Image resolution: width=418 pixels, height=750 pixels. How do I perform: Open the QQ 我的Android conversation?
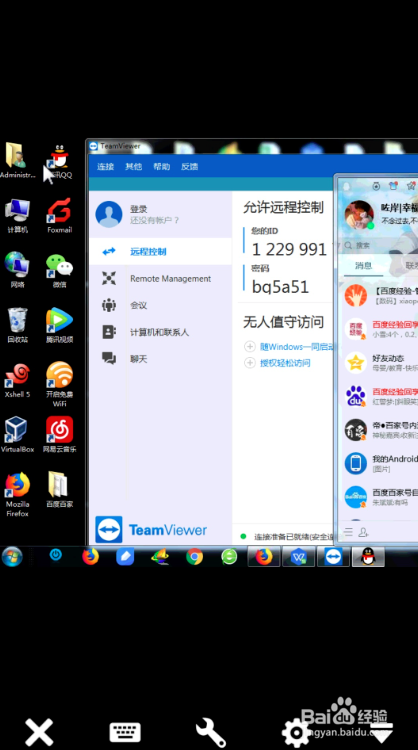(x=380, y=463)
